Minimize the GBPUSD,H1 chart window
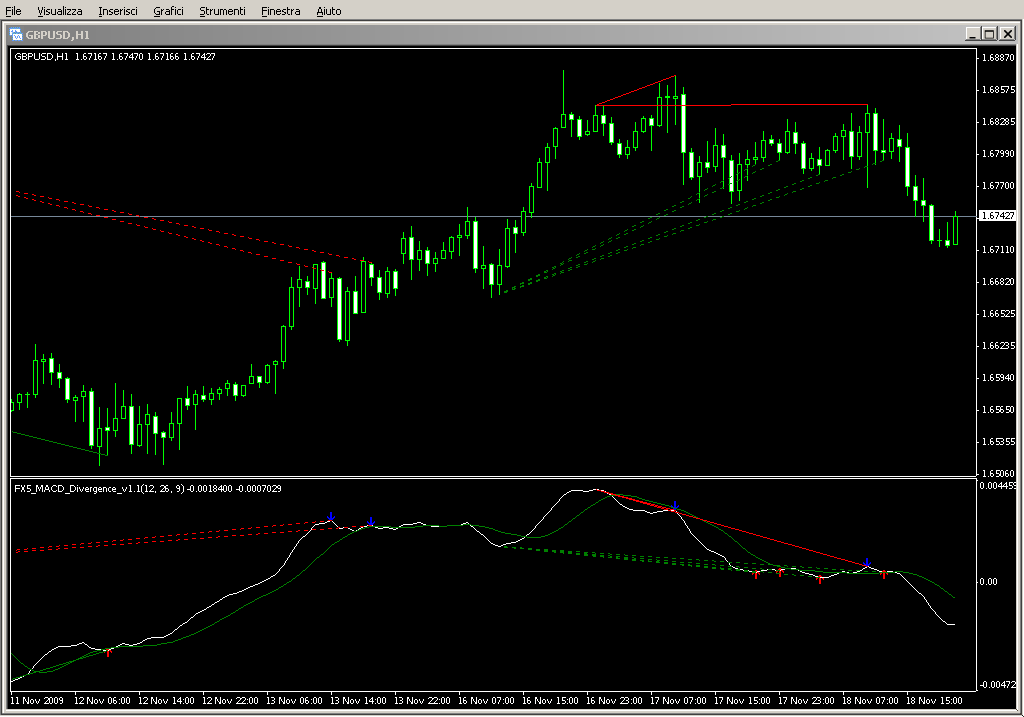 pos(972,34)
